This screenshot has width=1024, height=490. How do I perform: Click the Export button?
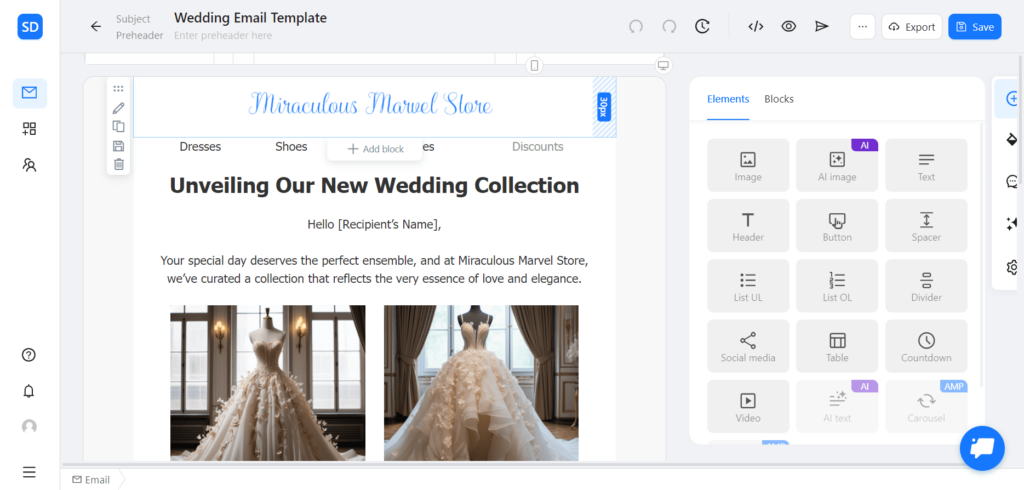[x=912, y=27]
